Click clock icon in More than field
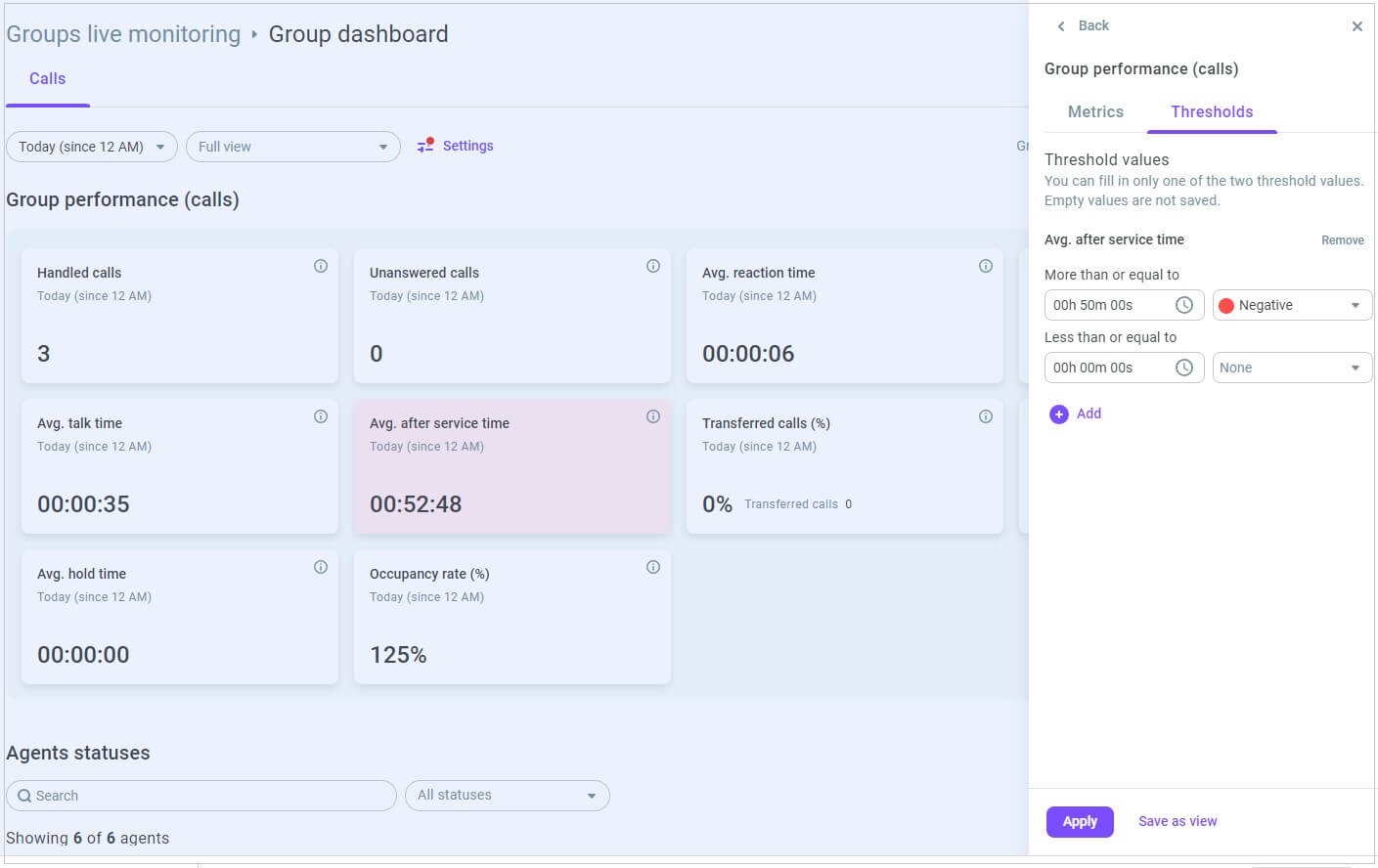 pyautogui.click(x=1183, y=305)
